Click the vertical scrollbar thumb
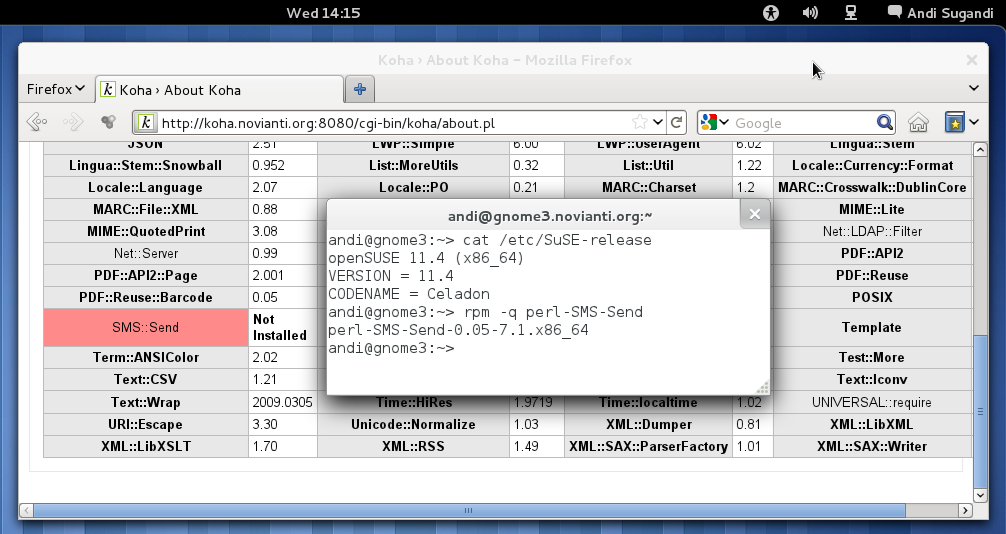The image size is (1006, 534). (980, 411)
